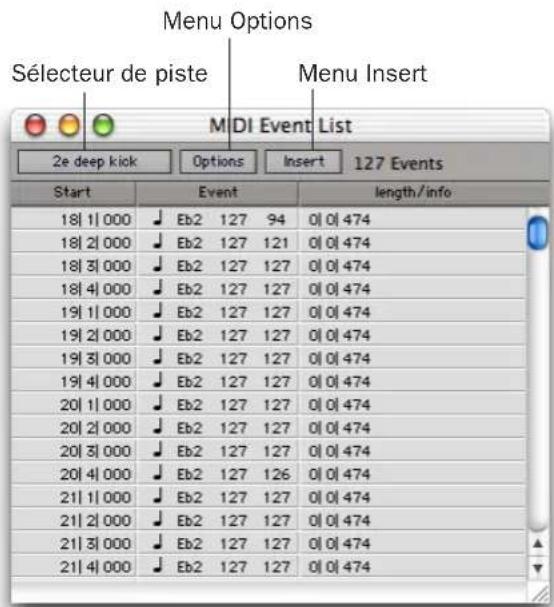
Task: Click Eb2 pitch in row 19|4|000
Action: pos(189,382)
